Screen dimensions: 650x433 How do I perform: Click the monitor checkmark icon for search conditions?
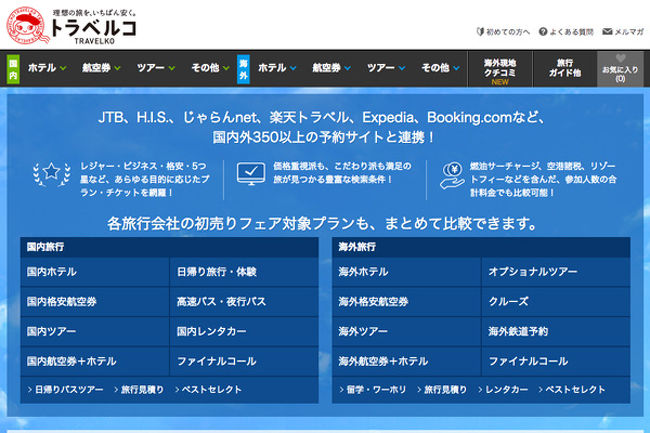point(251,173)
